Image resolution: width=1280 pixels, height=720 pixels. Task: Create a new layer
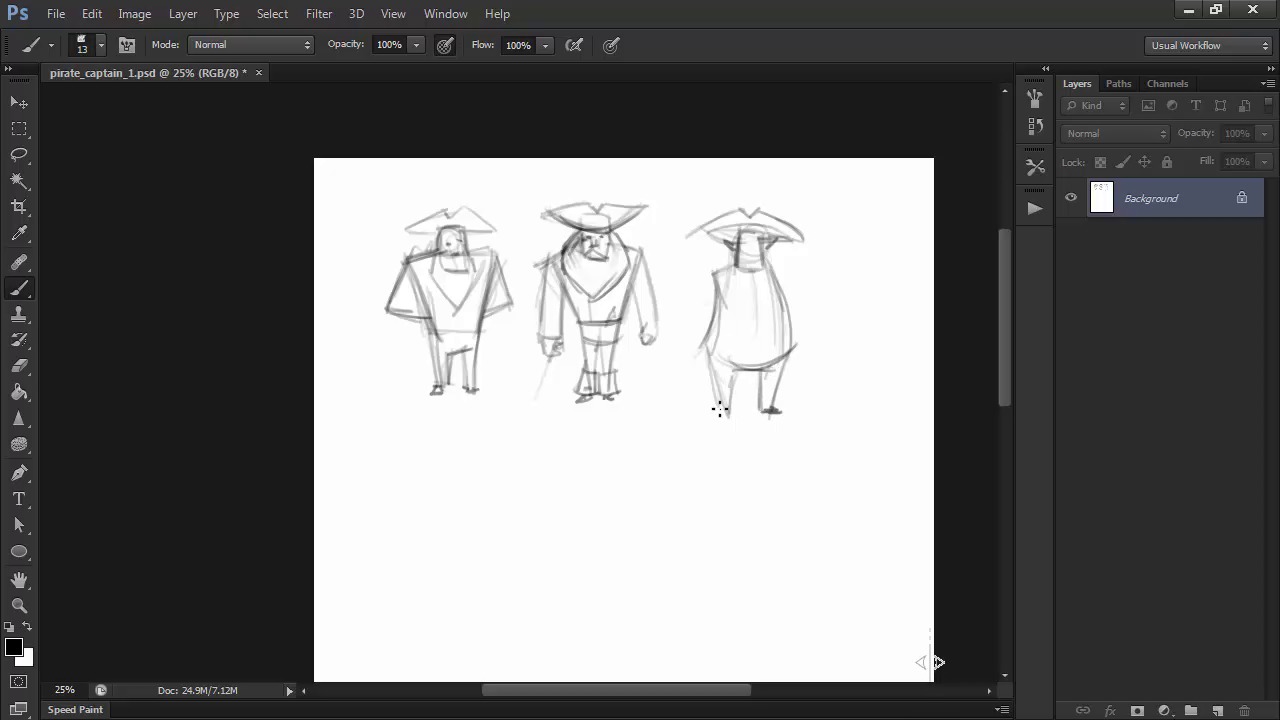(1217, 711)
